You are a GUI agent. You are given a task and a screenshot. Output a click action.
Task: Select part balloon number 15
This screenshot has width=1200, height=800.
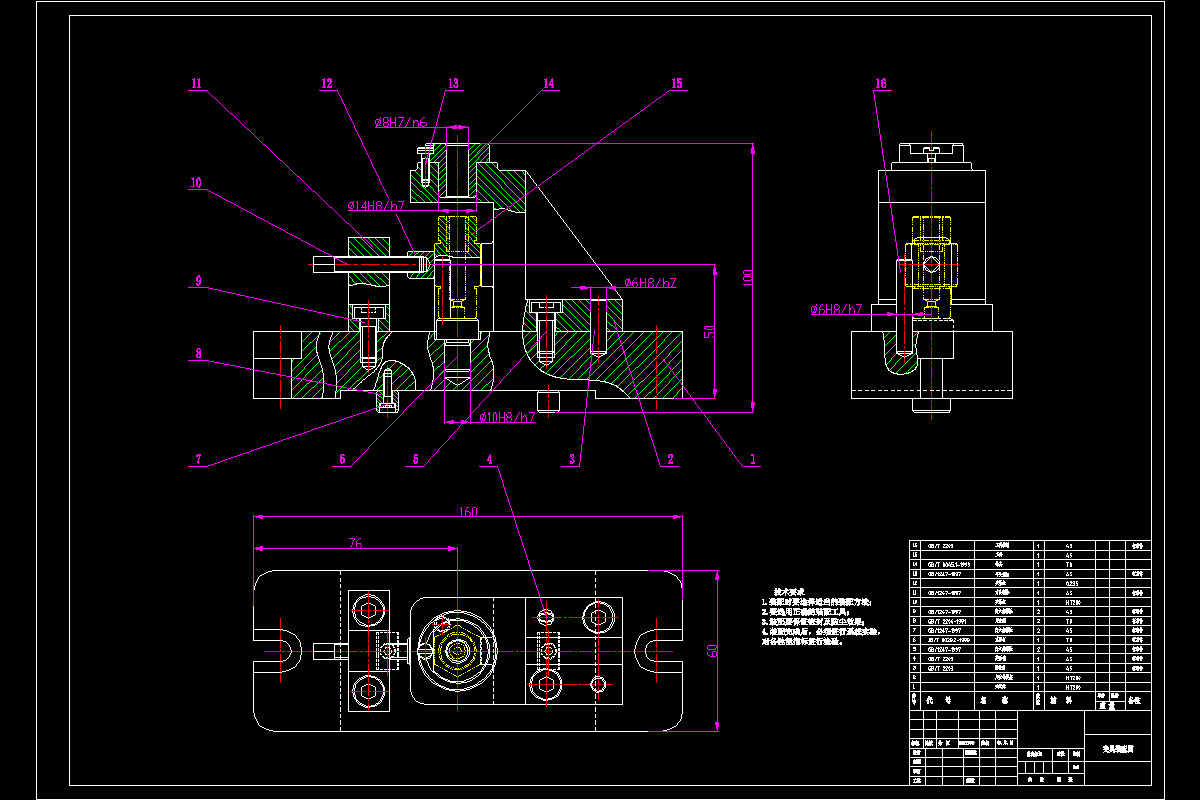coord(676,84)
